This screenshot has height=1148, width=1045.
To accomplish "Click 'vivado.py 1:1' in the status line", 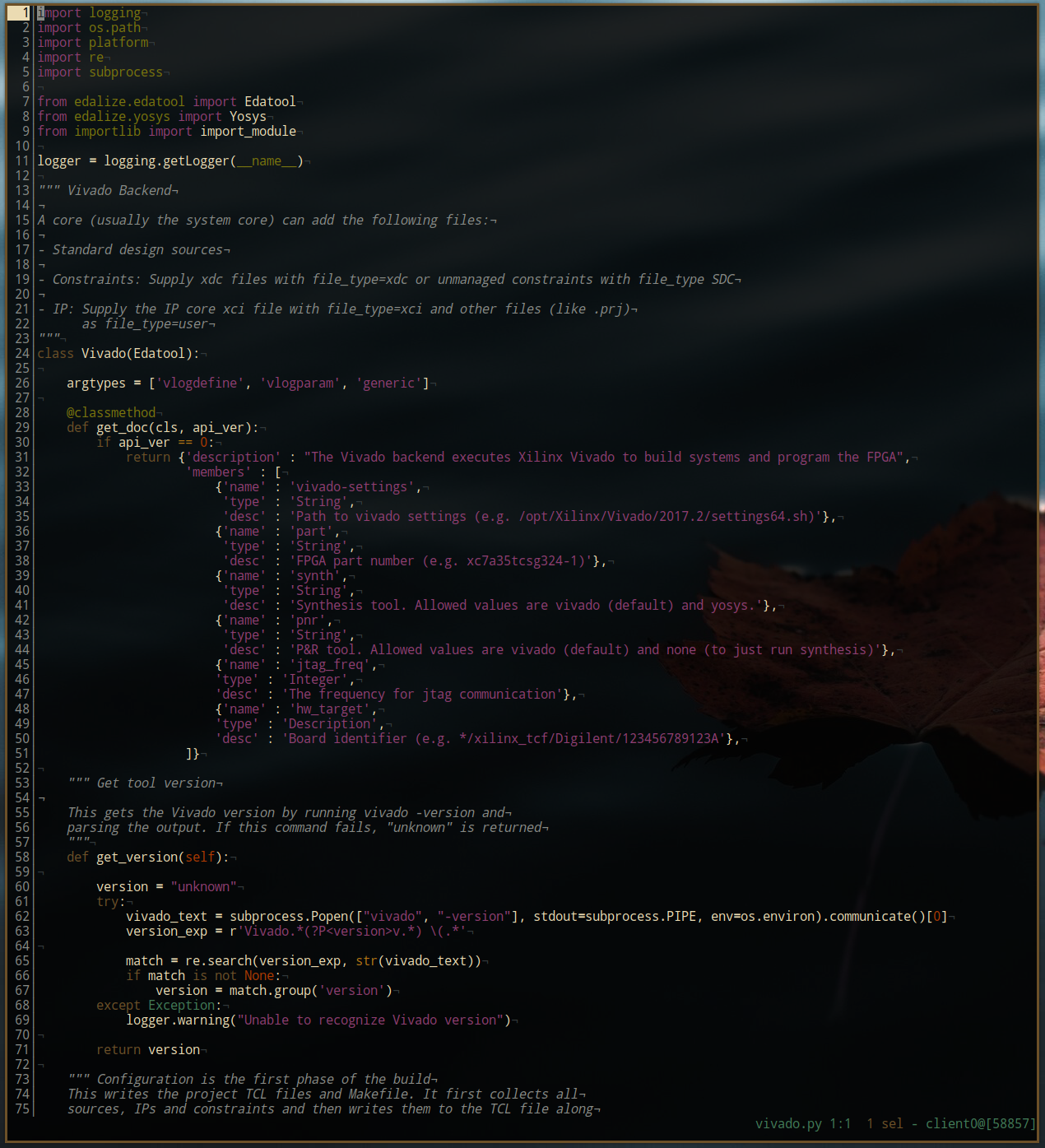I will click(803, 1123).
